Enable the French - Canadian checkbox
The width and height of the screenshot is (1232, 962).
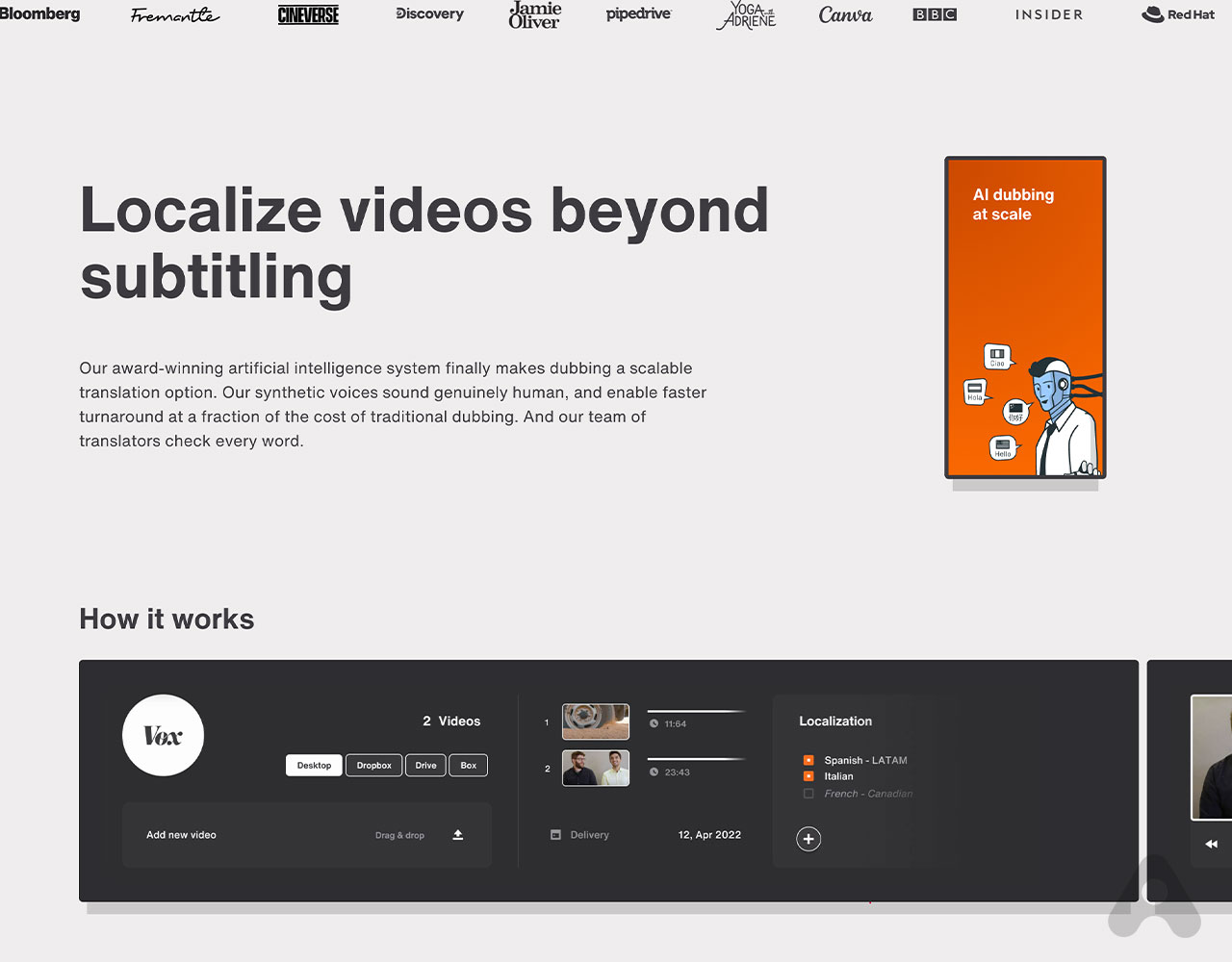point(808,794)
